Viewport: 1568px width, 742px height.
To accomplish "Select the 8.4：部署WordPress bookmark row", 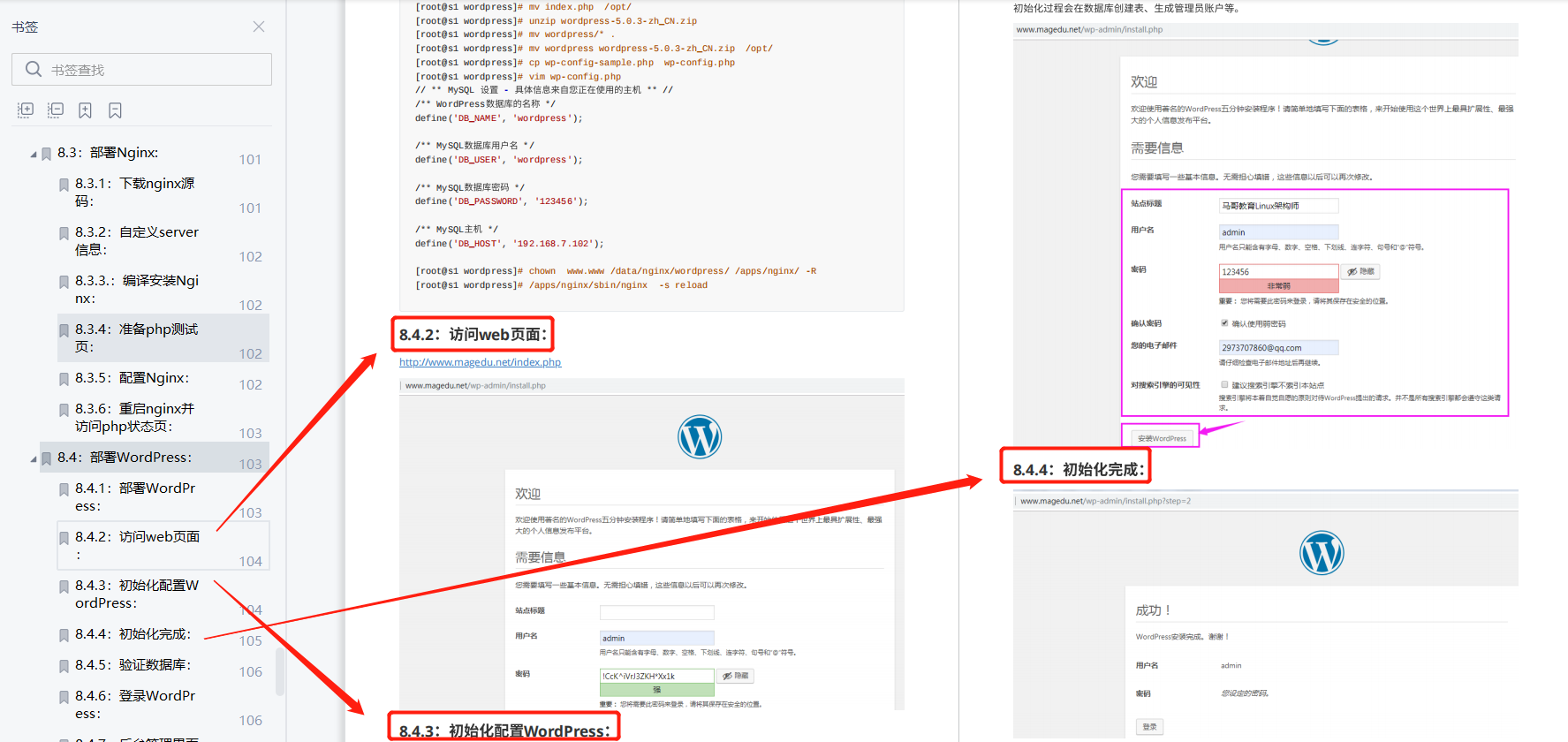I will 155,458.
